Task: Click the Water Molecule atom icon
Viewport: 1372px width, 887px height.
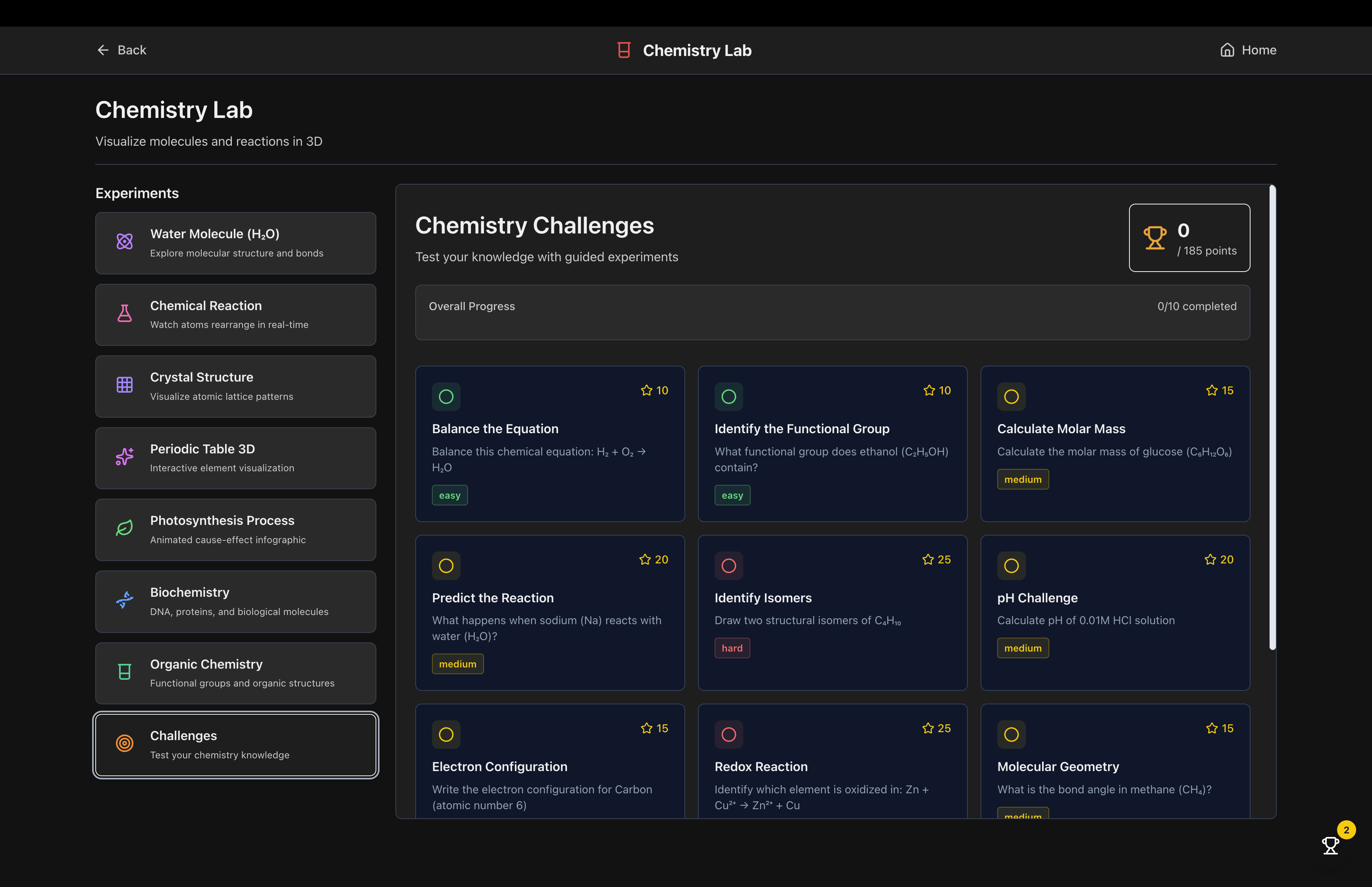Action: click(124, 241)
